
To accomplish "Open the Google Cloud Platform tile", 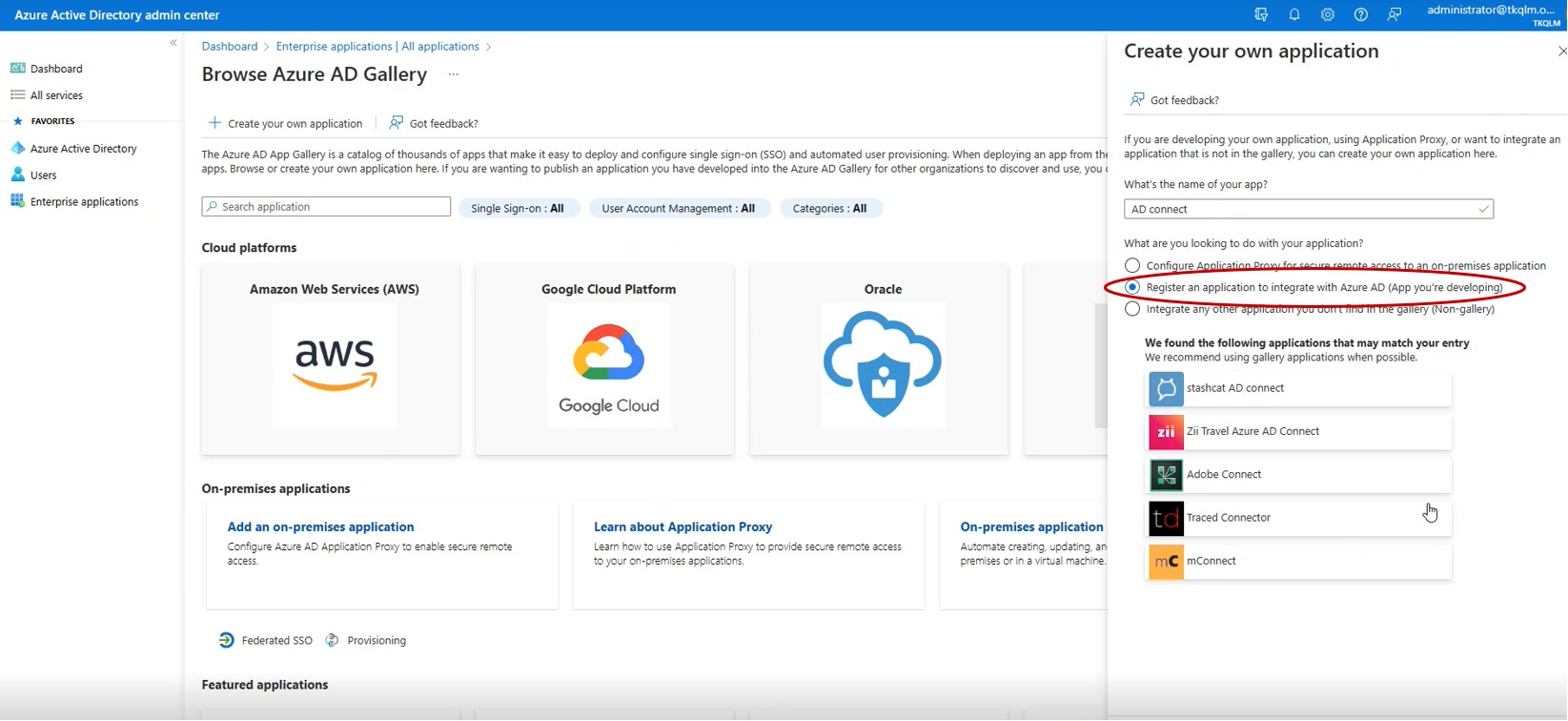I will pyautogui.click(x=605, y=360).
